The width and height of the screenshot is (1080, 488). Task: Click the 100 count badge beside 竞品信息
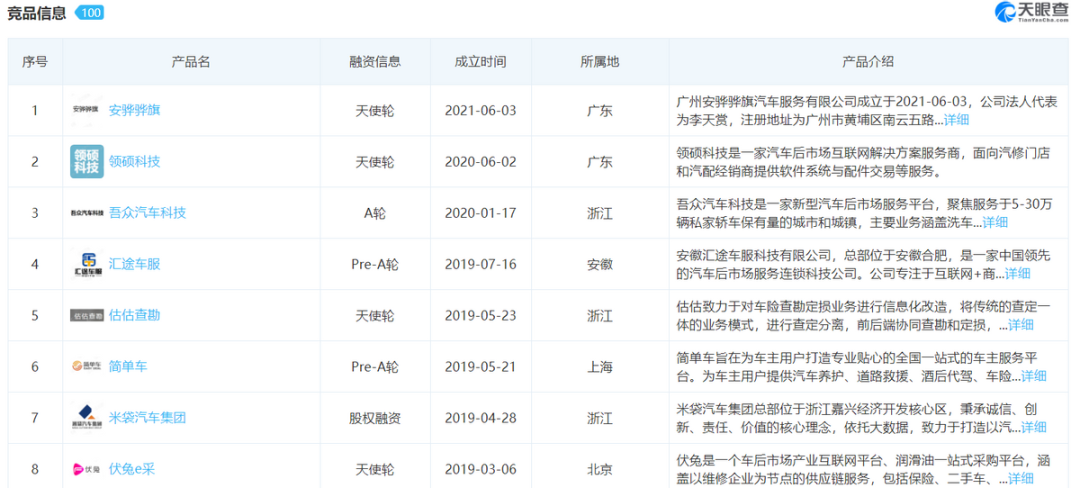click(x=89, y=12)
